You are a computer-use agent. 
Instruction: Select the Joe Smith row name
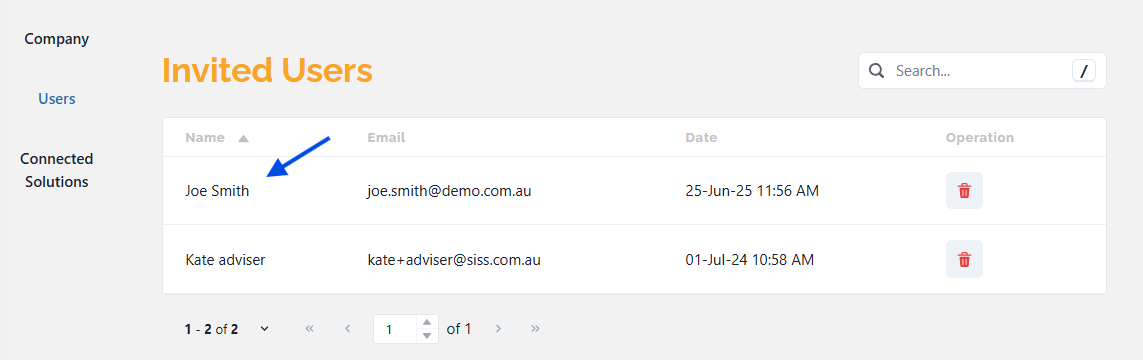pos(217,191)
